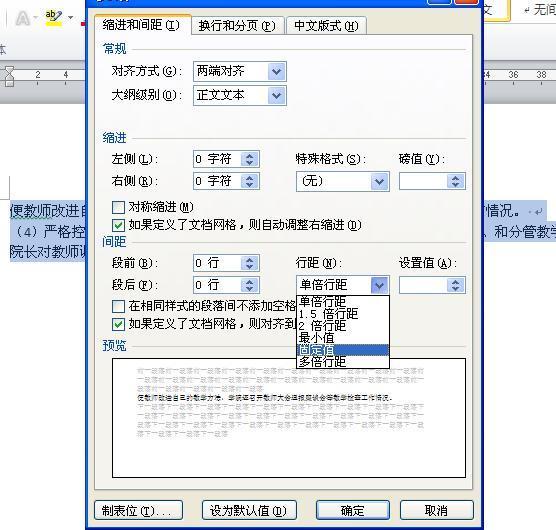This screenshot has width=556, height=530.
Task: Confirm with the 确定 button
Action: (353, 511)
